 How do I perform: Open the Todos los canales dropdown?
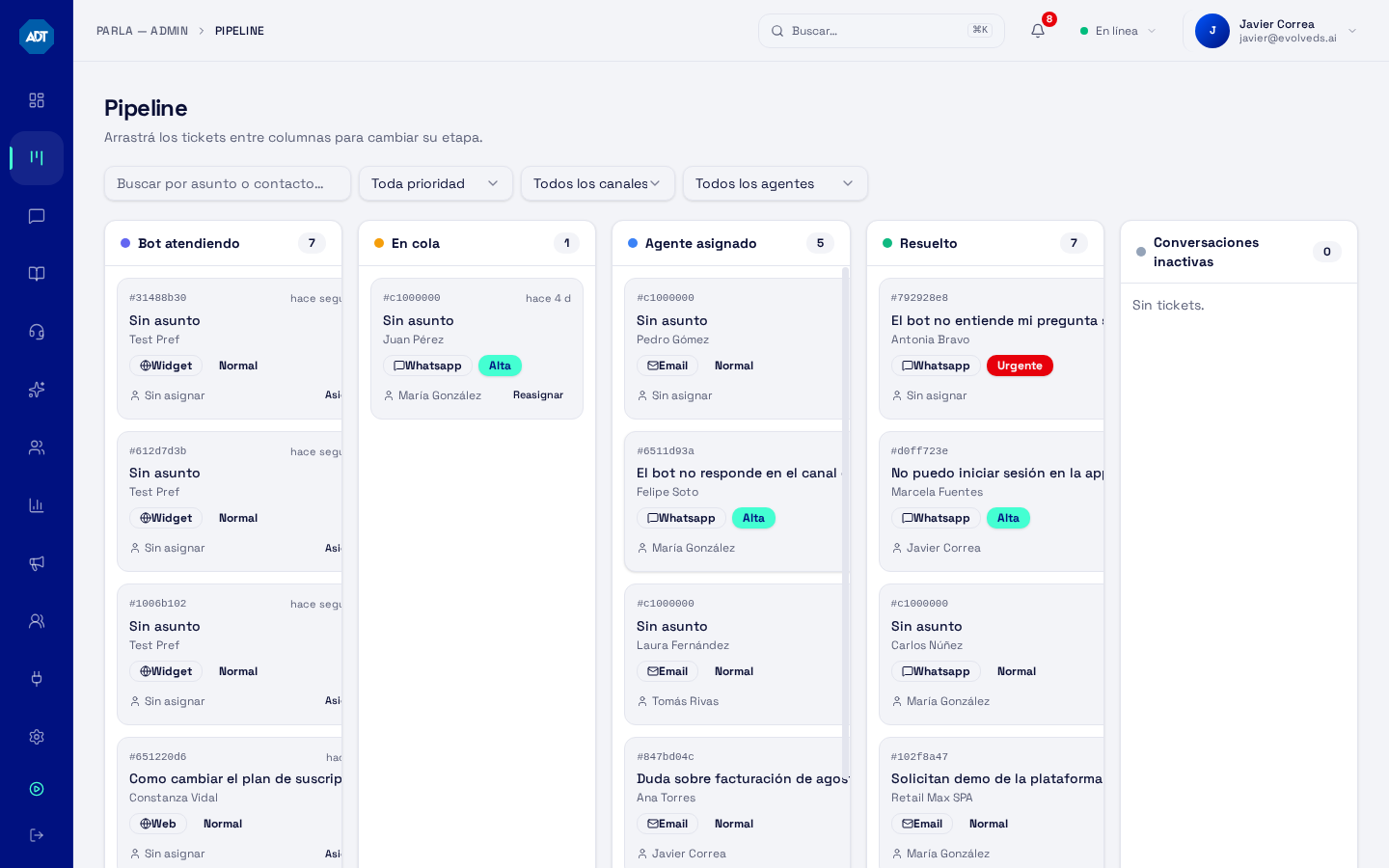(598, 183)
